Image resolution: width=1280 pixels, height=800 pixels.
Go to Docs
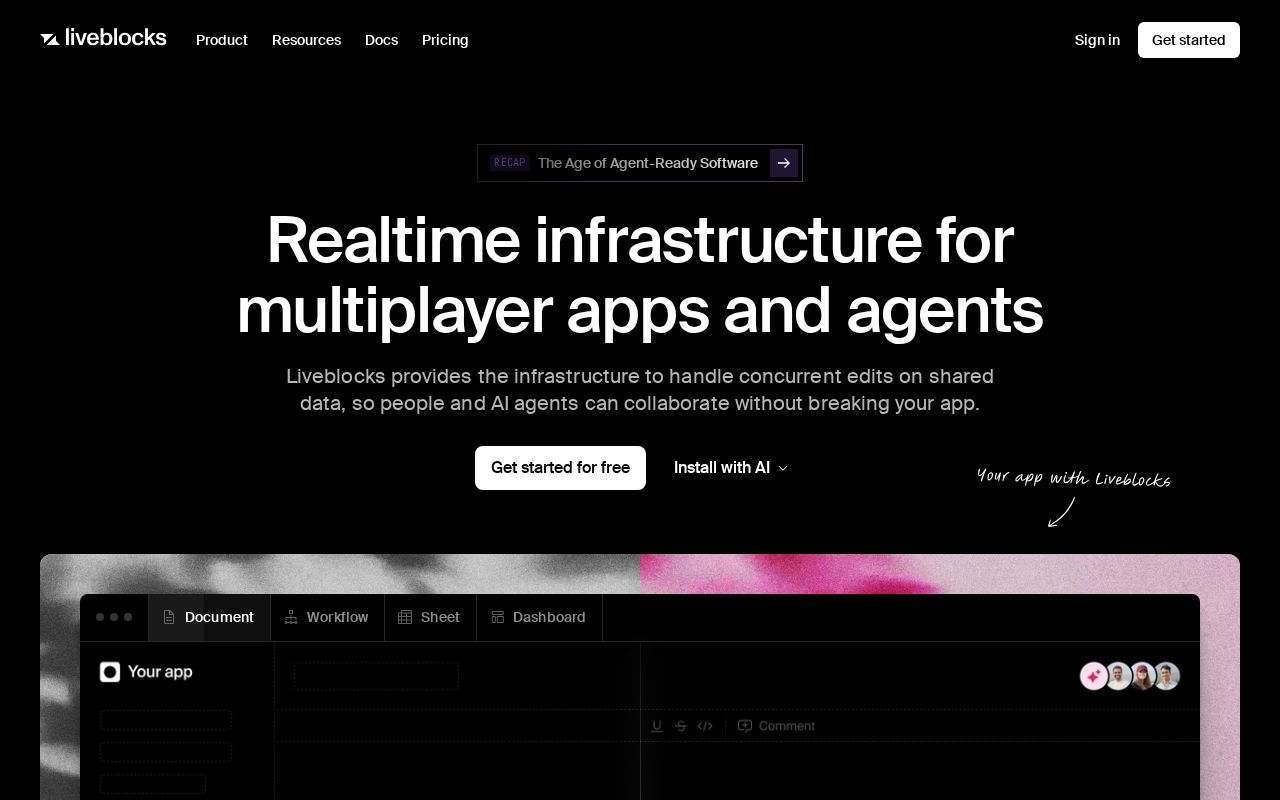pos(381,40)
